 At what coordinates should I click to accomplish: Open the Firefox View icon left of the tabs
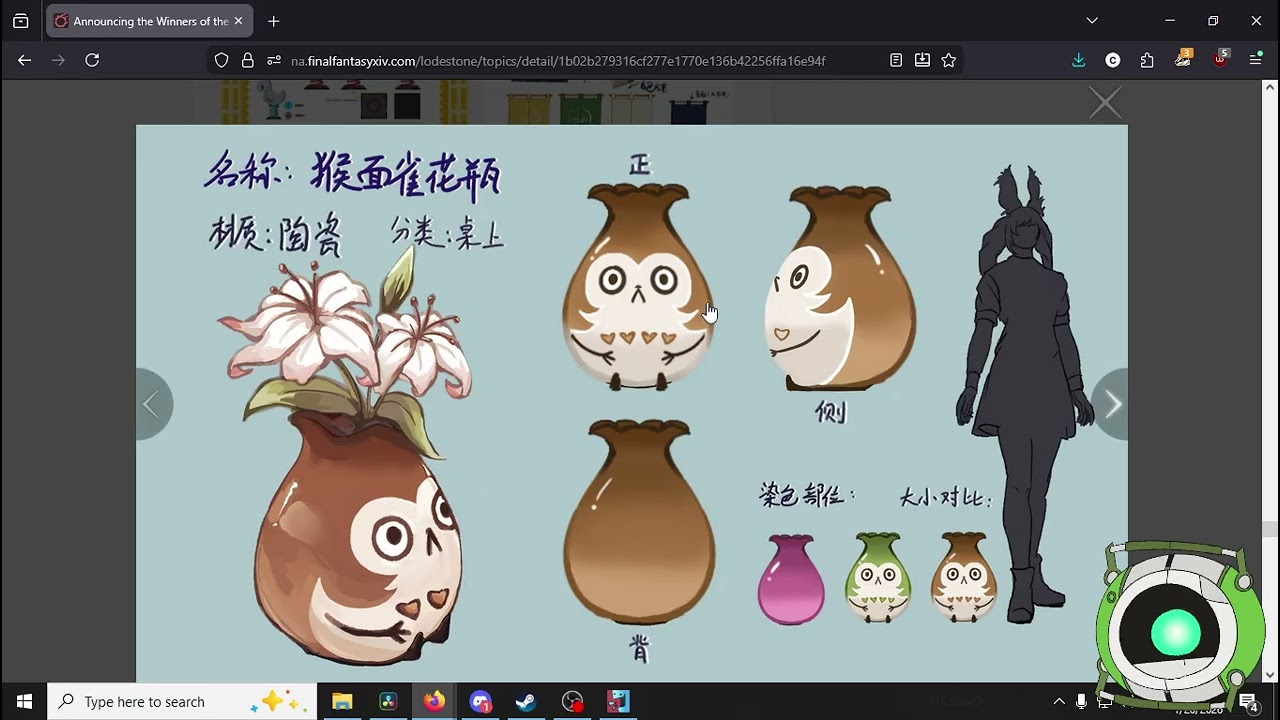[21, 21]
